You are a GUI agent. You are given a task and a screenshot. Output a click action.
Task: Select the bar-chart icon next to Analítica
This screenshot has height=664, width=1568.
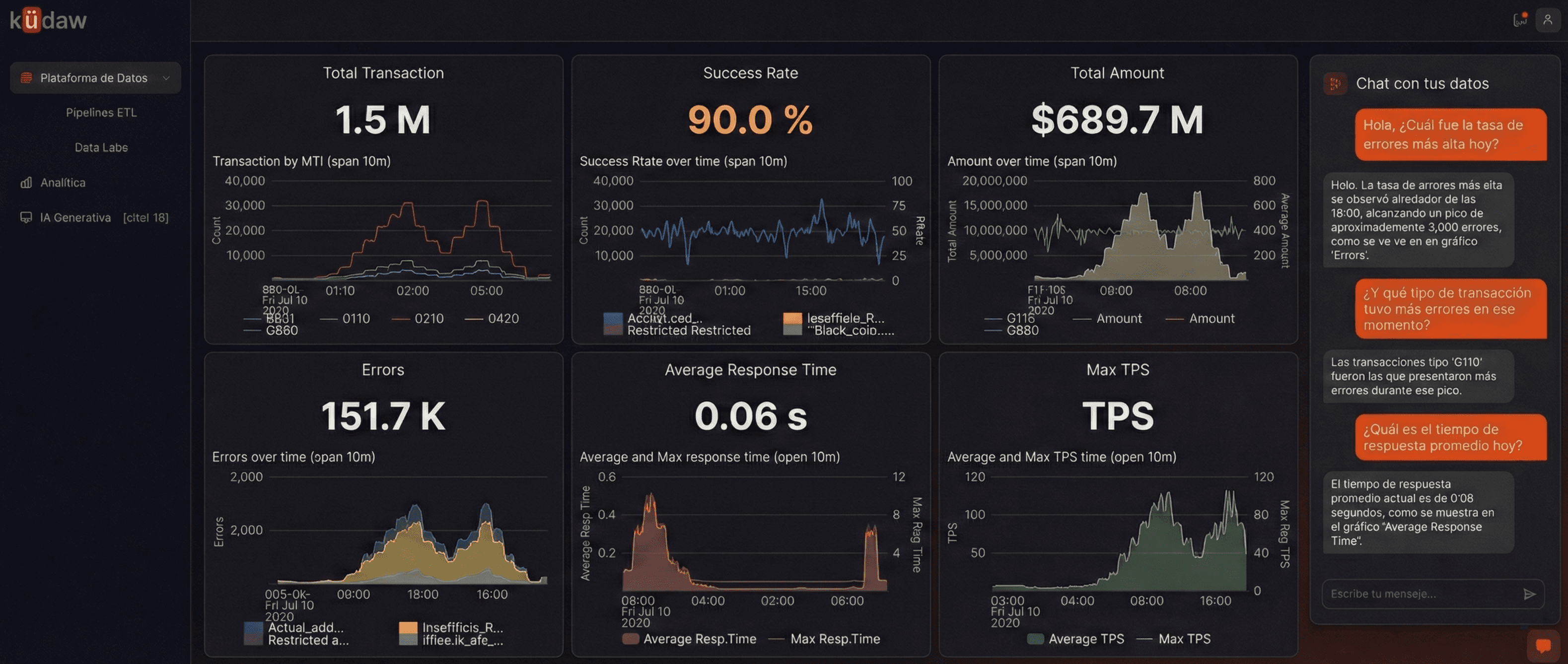pos(26,182)
